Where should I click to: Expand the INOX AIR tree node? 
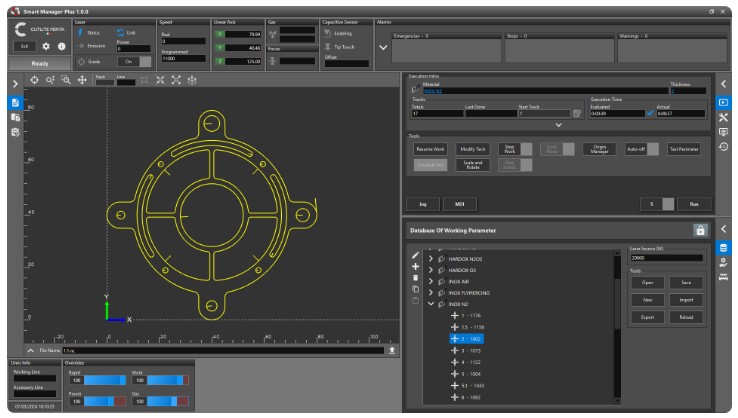tap(431, 281)
